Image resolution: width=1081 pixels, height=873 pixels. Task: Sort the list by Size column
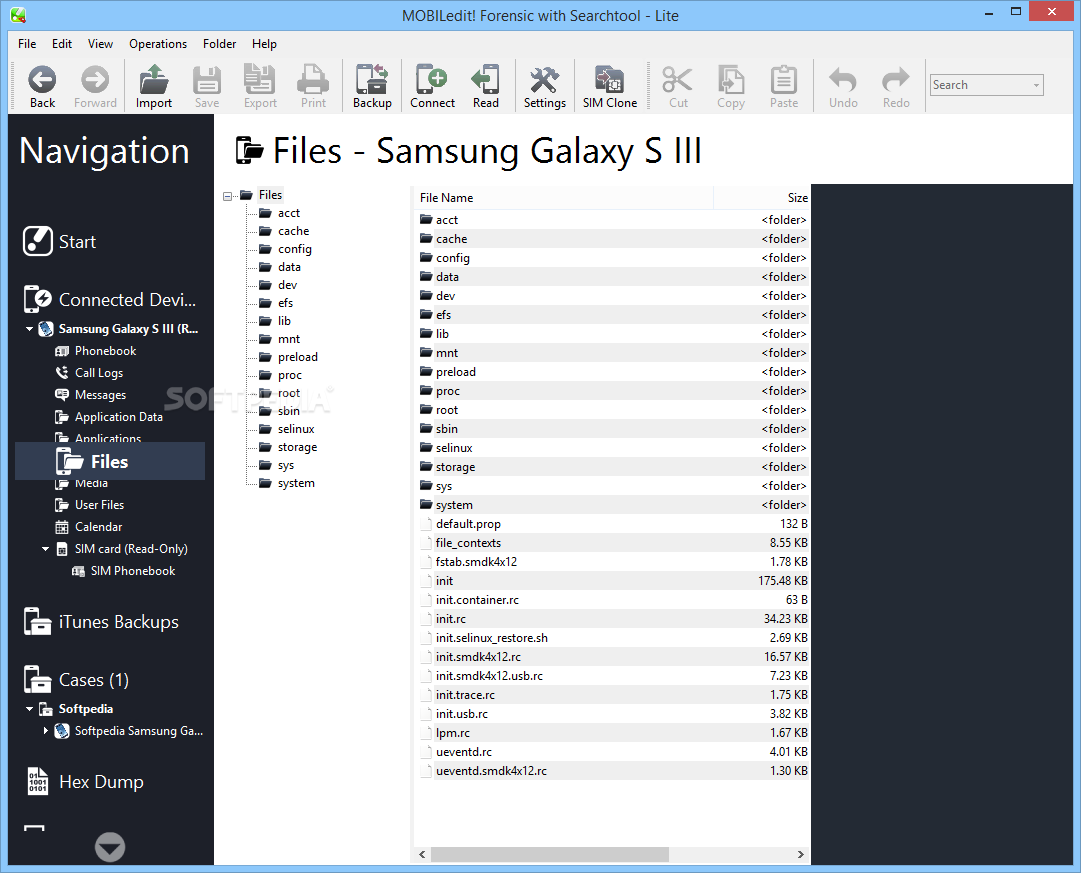coord(762,197)
